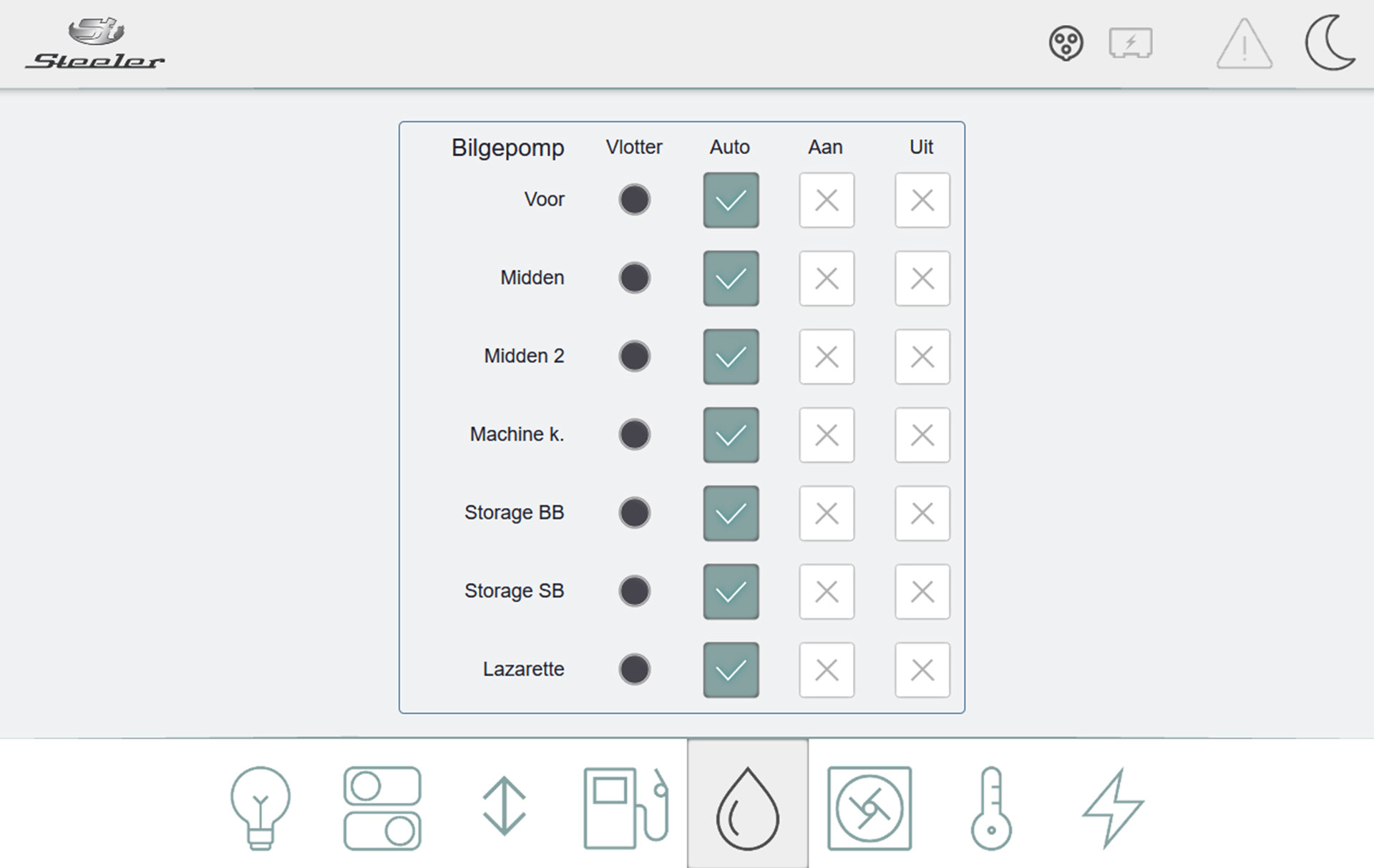Viewport: 1374px width, 868px height.
Task: Click the Steeler logo
Action: tap(96, 44)
